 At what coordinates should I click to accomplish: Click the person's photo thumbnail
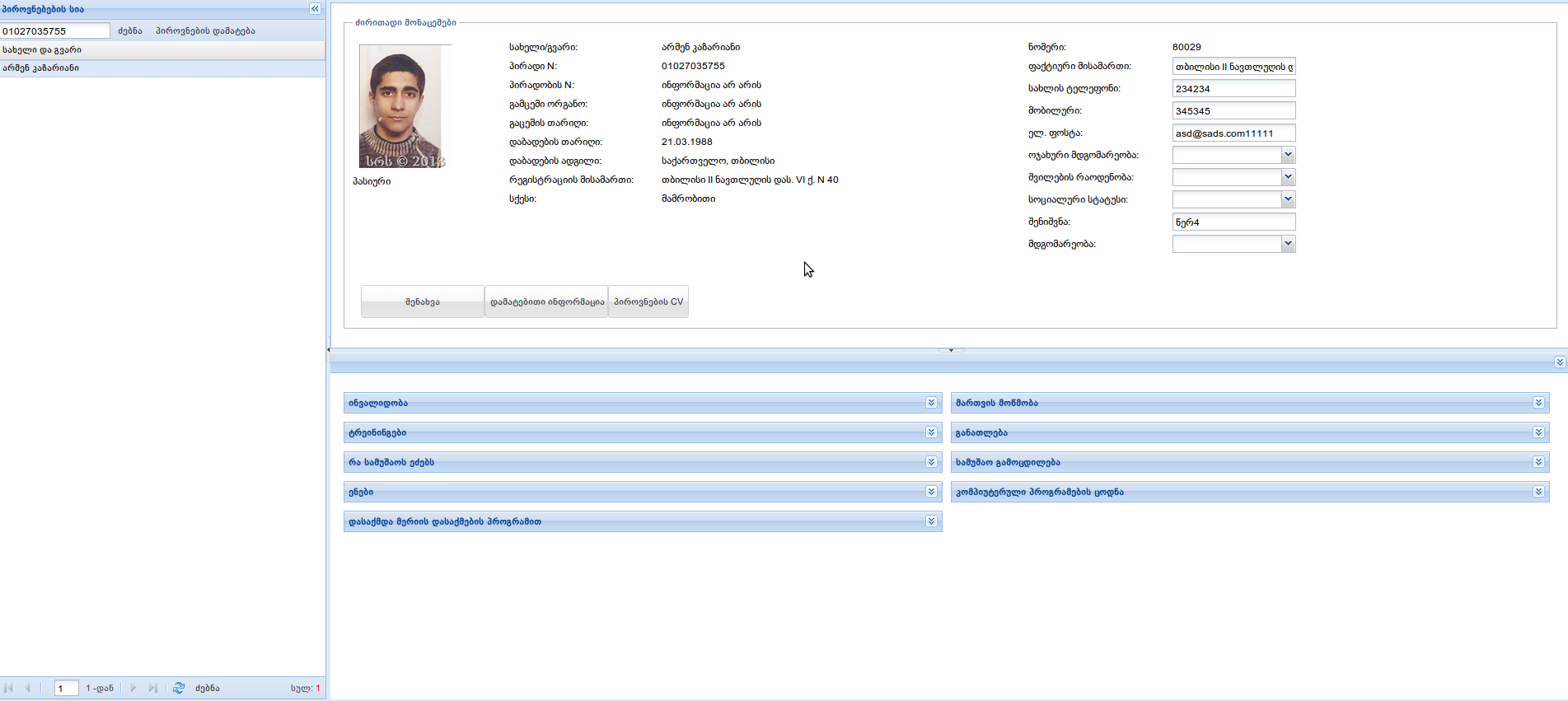[x=400, y=106]
